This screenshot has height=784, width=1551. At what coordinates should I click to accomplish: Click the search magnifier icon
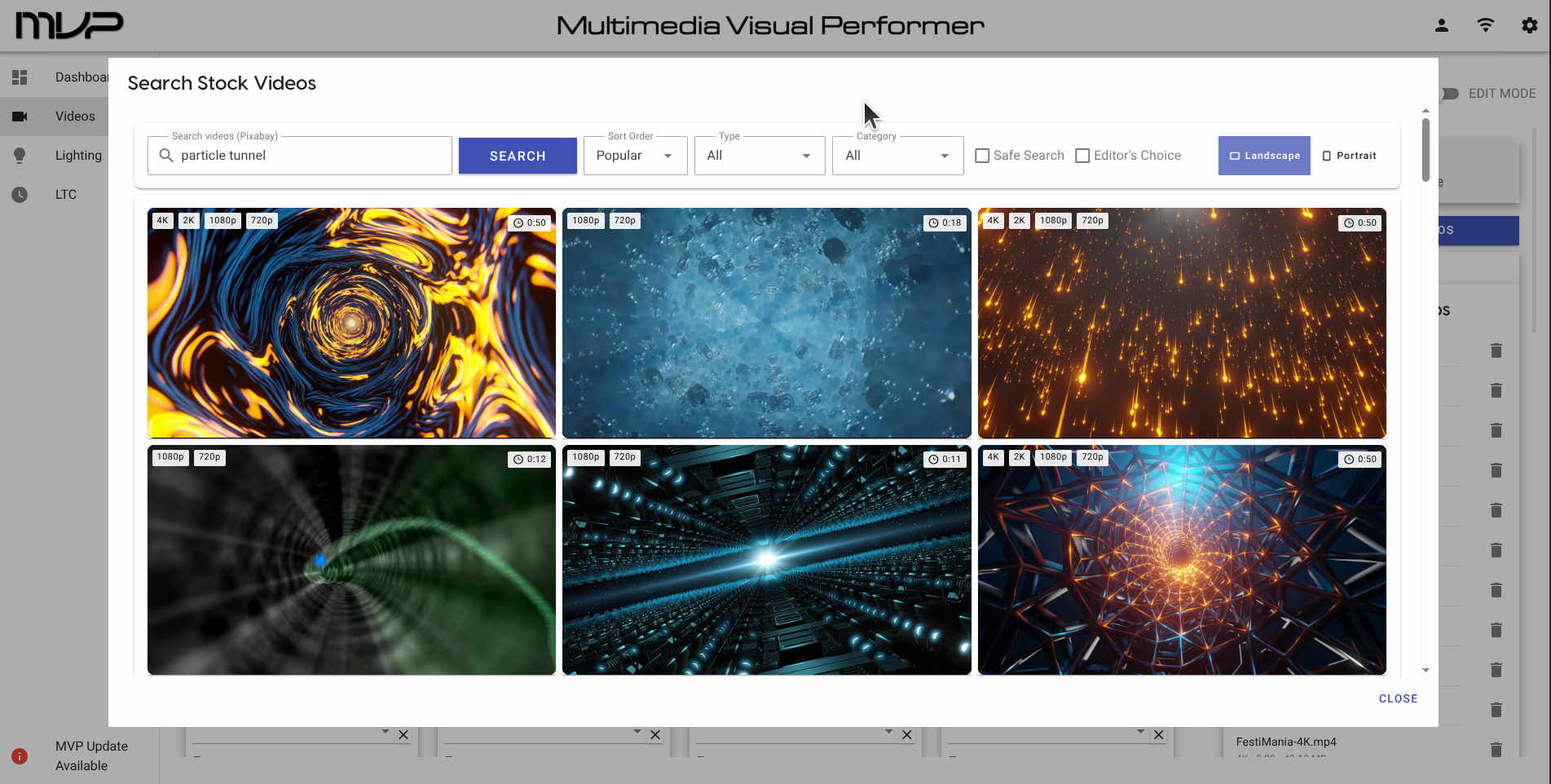(x=166, y=155)
